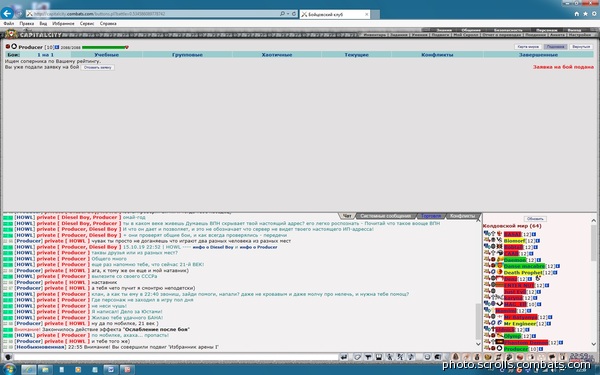The width and height of the screenshot is (600, 375).
Task: Click the Biomorf name in the player list
Action: (x=514, y=241)
